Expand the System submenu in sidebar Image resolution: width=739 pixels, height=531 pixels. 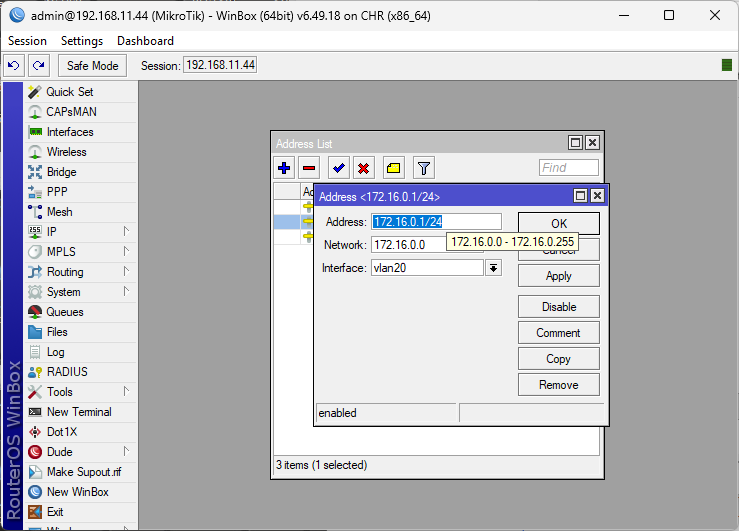tap(70, 292)
